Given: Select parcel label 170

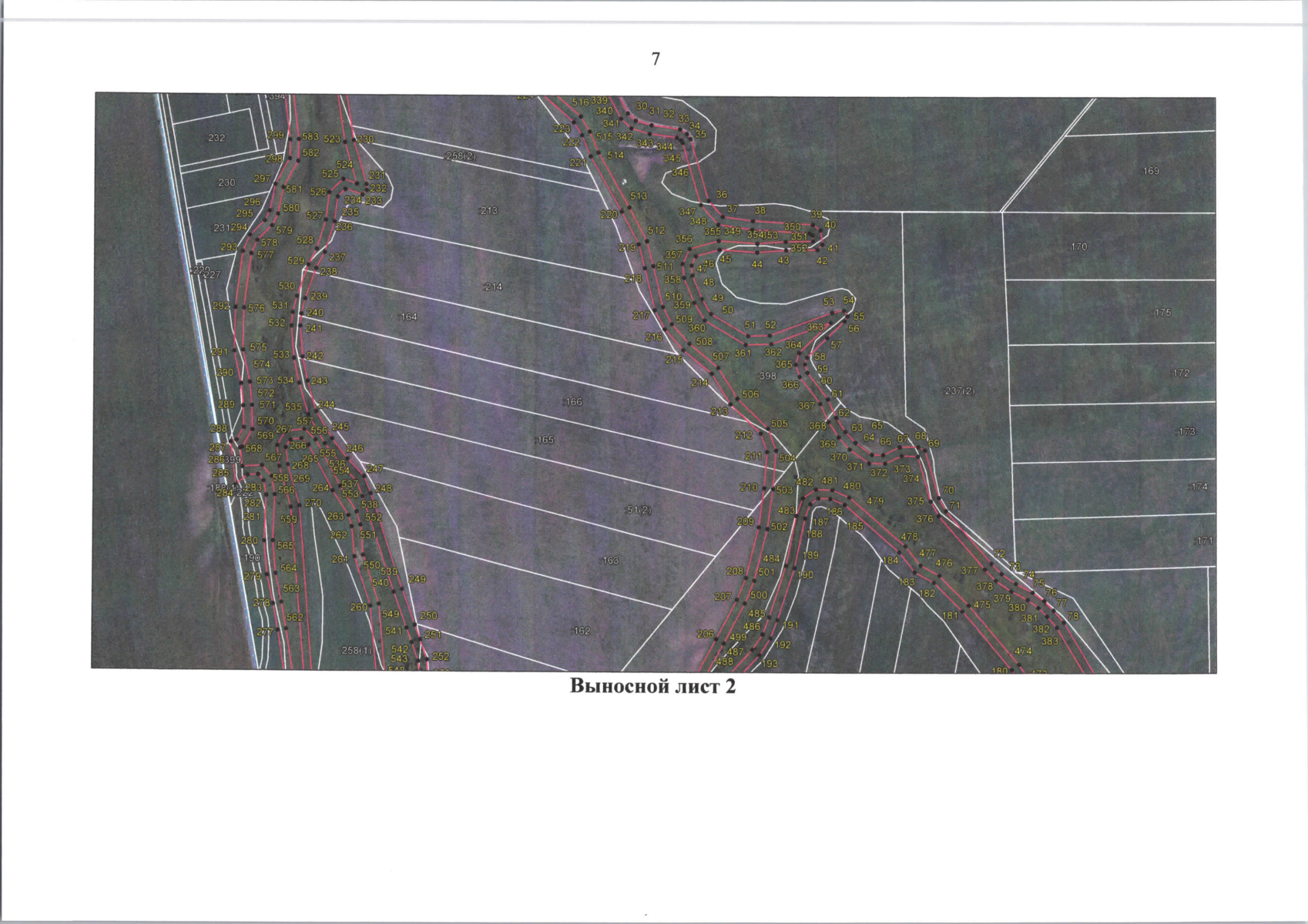Looking at the screenshot, I should point(1078,246).
